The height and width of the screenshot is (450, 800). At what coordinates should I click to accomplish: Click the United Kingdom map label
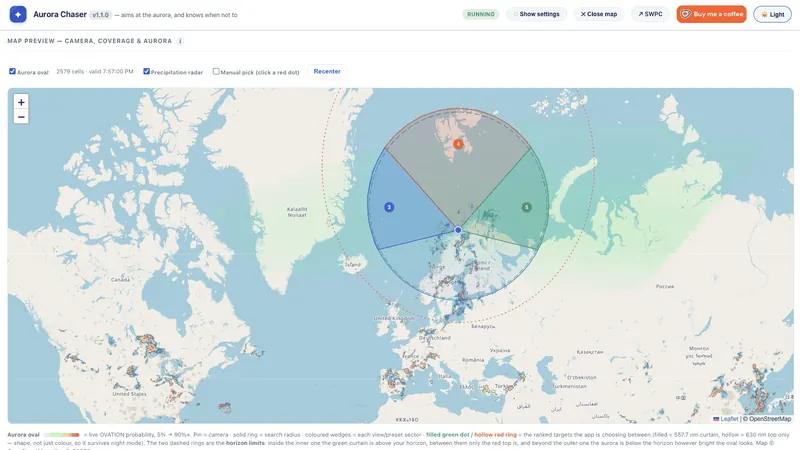tap(394, 318)
